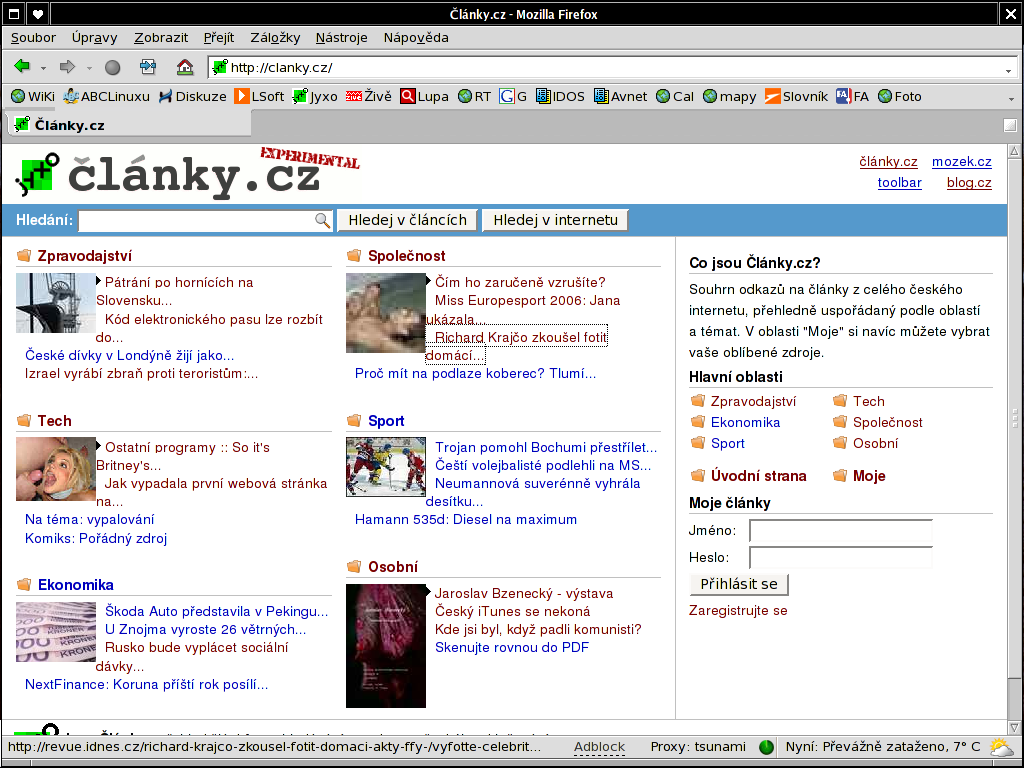Open the hockey players Sport thumbnail
1024x768 pixels.
click(x=386, y=467)
